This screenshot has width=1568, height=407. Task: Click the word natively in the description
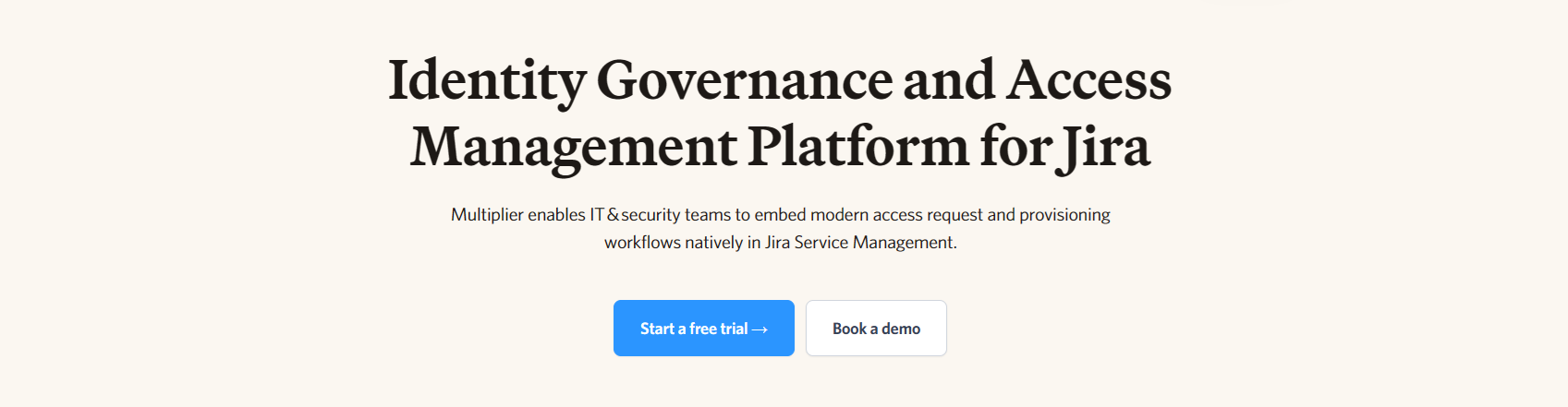click(712, 243)
